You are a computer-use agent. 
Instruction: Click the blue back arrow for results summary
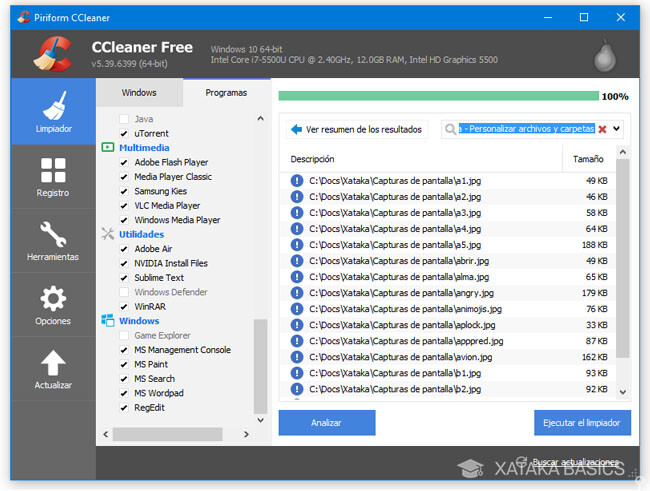296,129
